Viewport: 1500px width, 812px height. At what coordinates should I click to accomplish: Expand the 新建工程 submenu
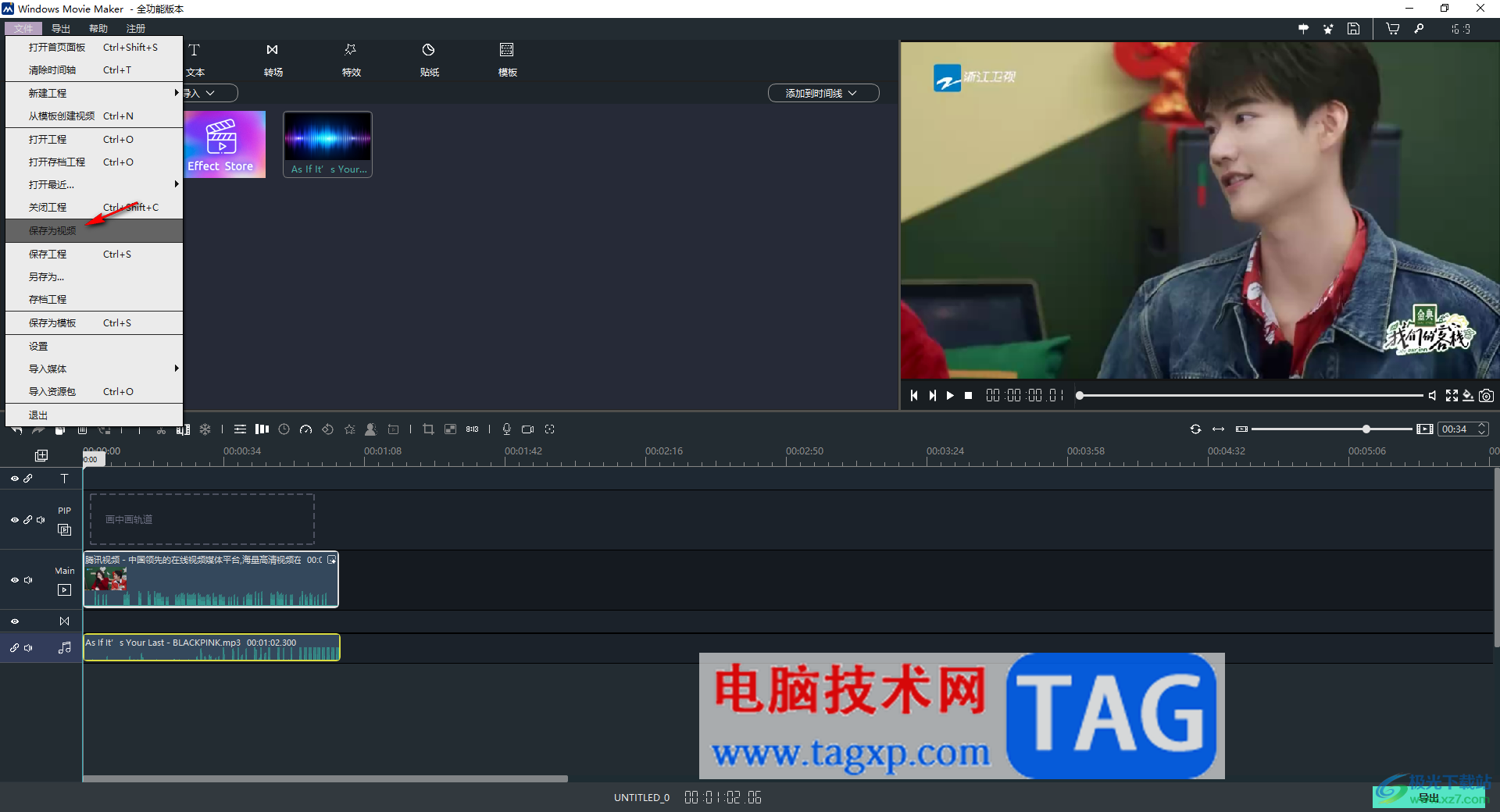pyautogui.click(x=94, y=93)
